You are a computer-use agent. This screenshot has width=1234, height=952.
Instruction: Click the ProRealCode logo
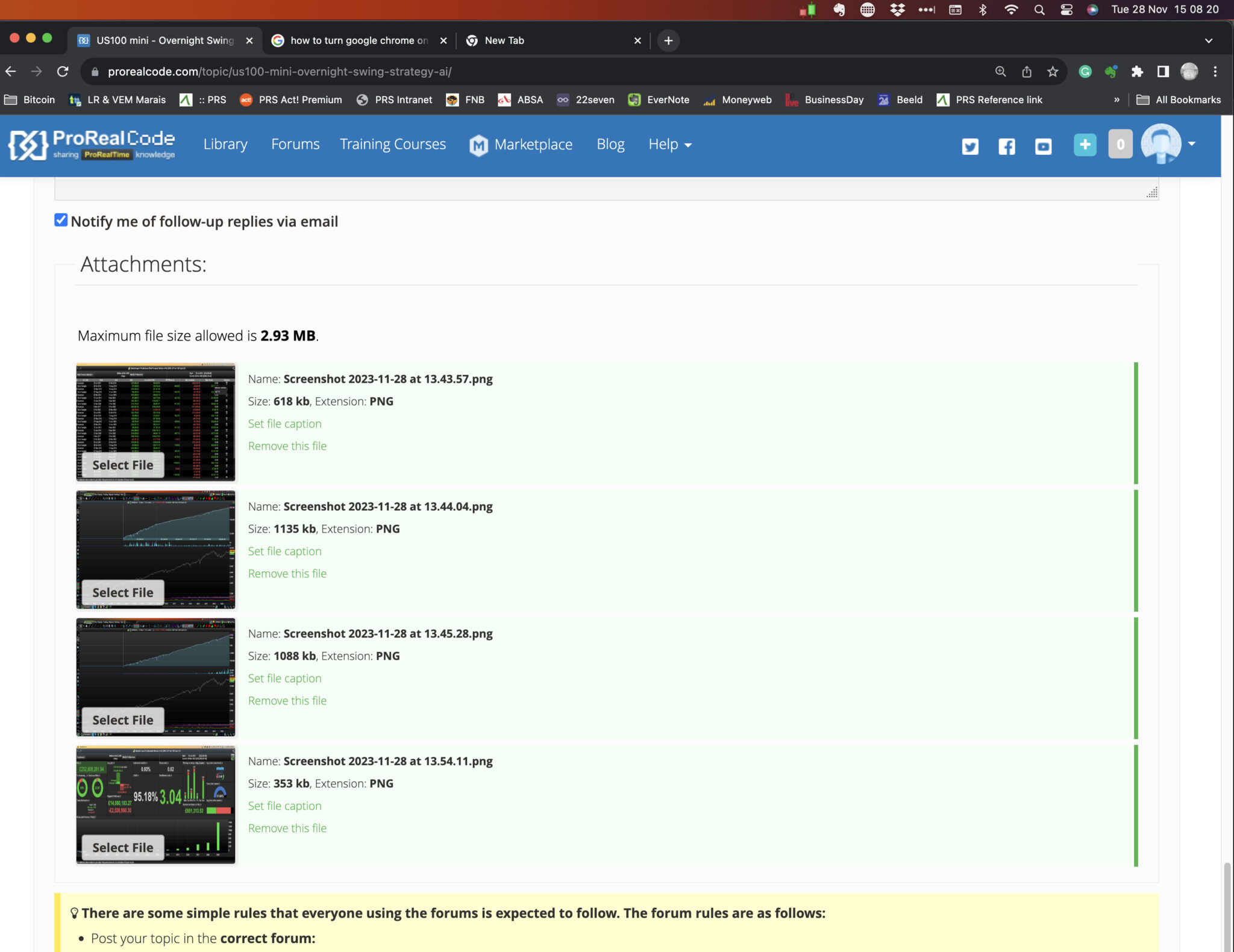92,145
